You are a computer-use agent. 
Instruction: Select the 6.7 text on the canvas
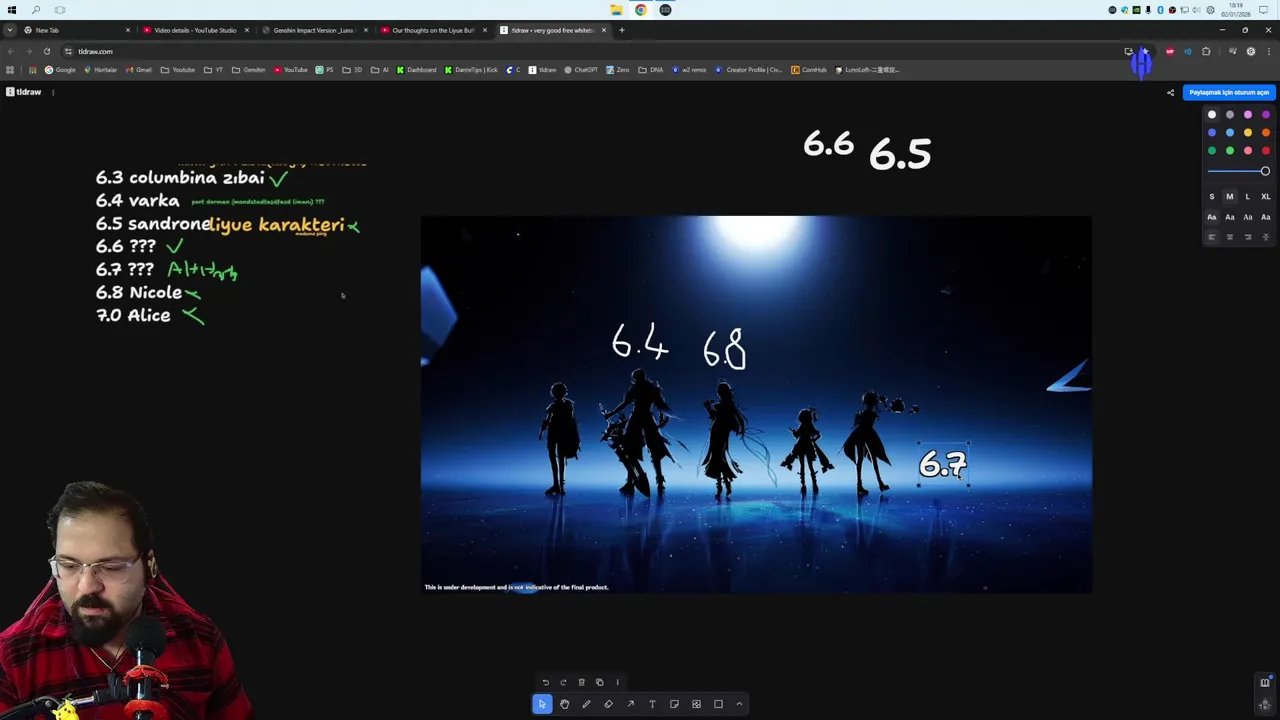[x=942, y=465]
